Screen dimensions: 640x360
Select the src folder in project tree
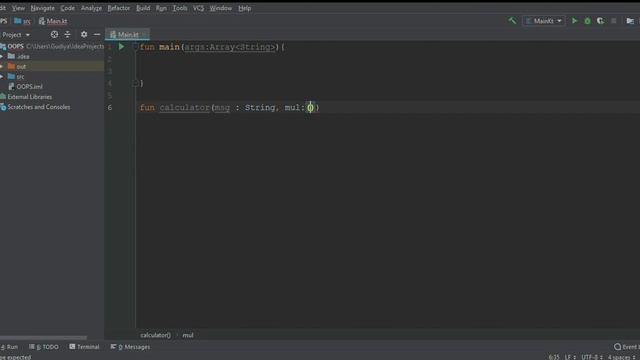(x=16, y=76)
